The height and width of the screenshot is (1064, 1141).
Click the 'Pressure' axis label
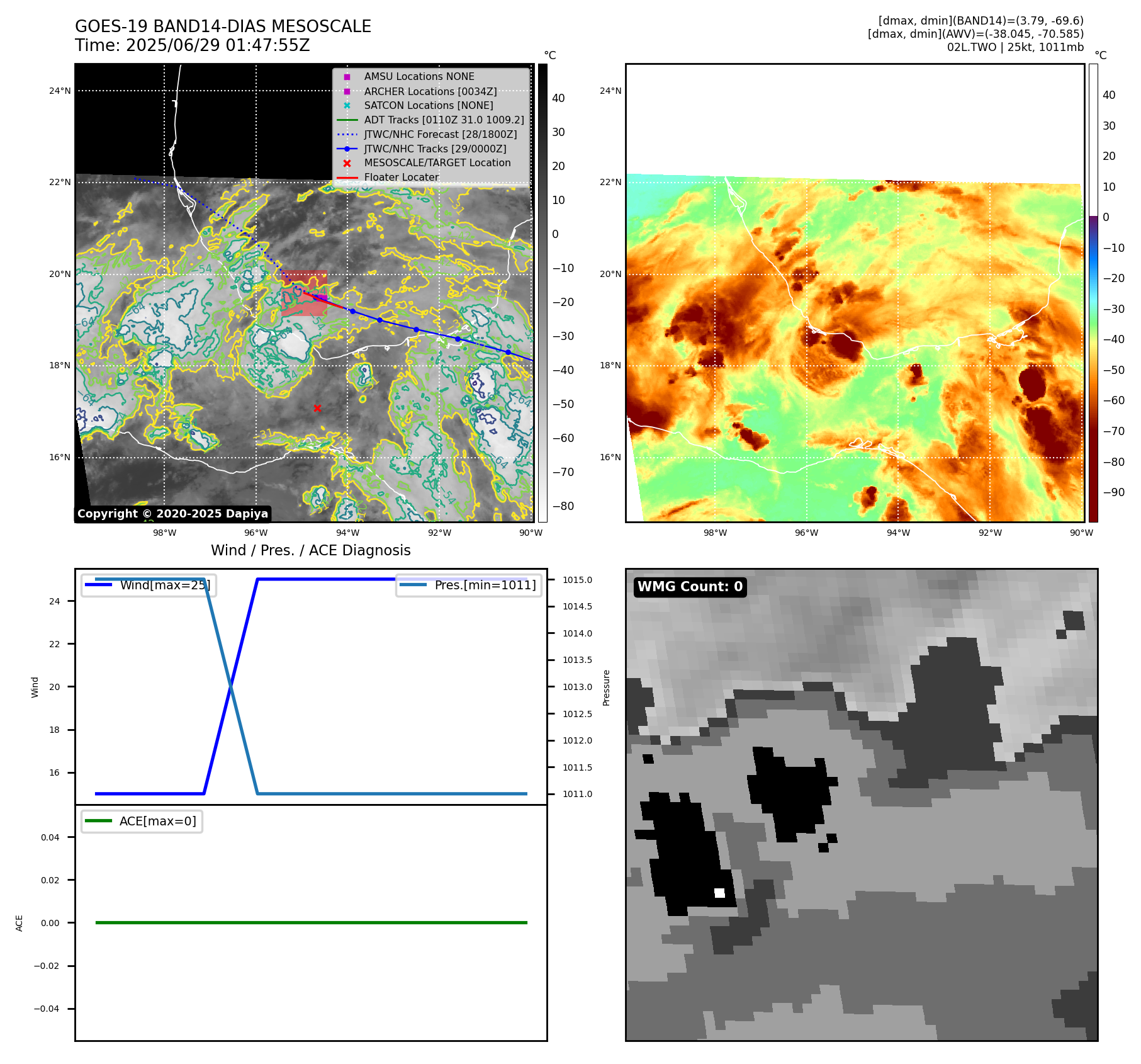[606, 688]
